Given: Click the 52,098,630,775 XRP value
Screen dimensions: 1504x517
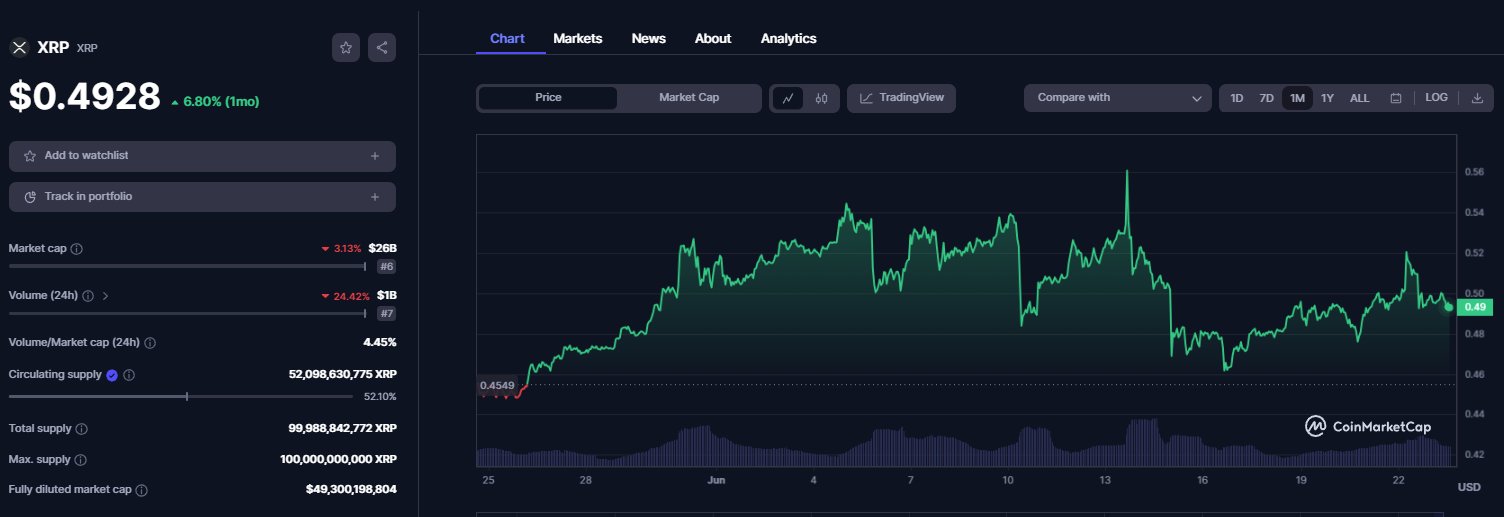Looking at the screenshot, I should [343, 374].
